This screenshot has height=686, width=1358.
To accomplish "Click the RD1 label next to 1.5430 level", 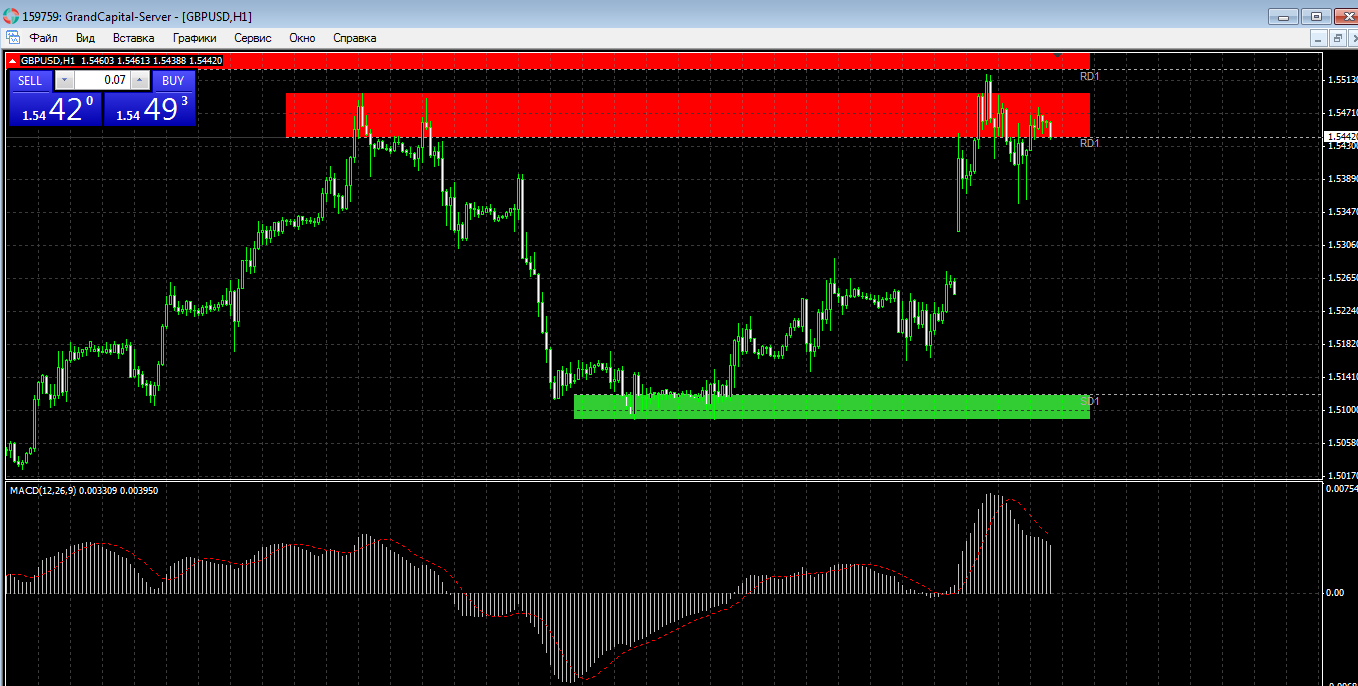I will (1090, 143).
